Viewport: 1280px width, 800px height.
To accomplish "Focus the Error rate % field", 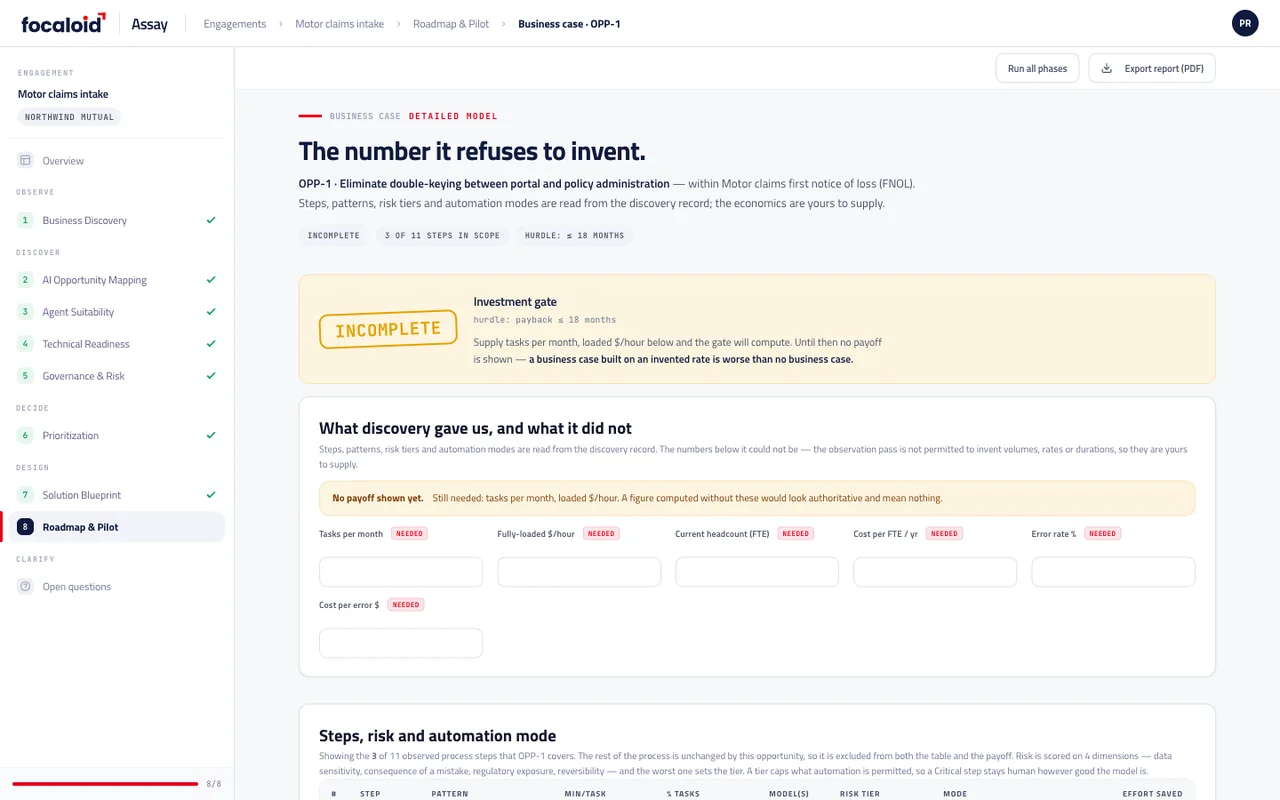I will click(1113, 572).
